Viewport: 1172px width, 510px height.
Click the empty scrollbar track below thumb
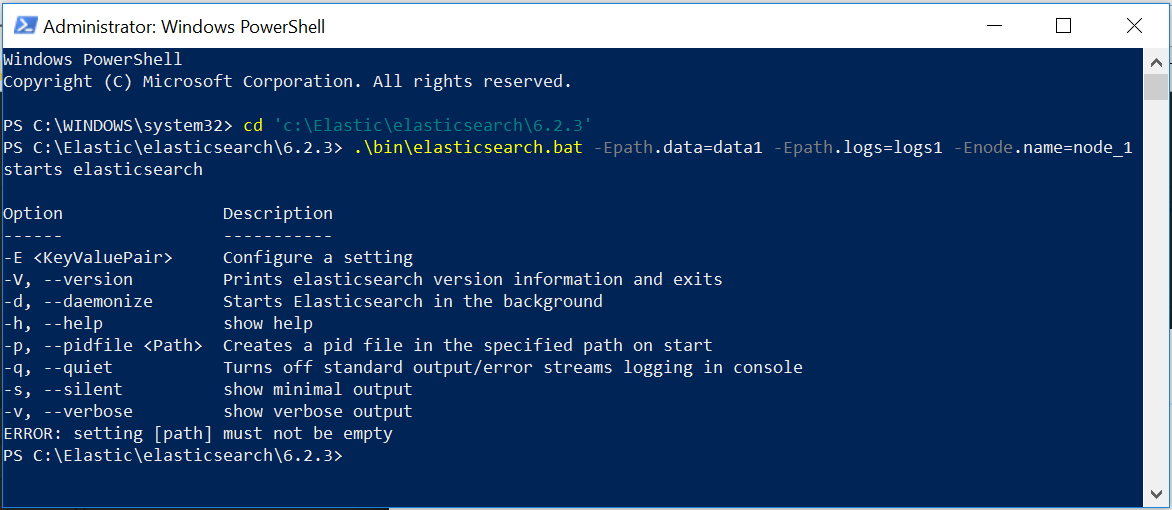[1156, 300]
